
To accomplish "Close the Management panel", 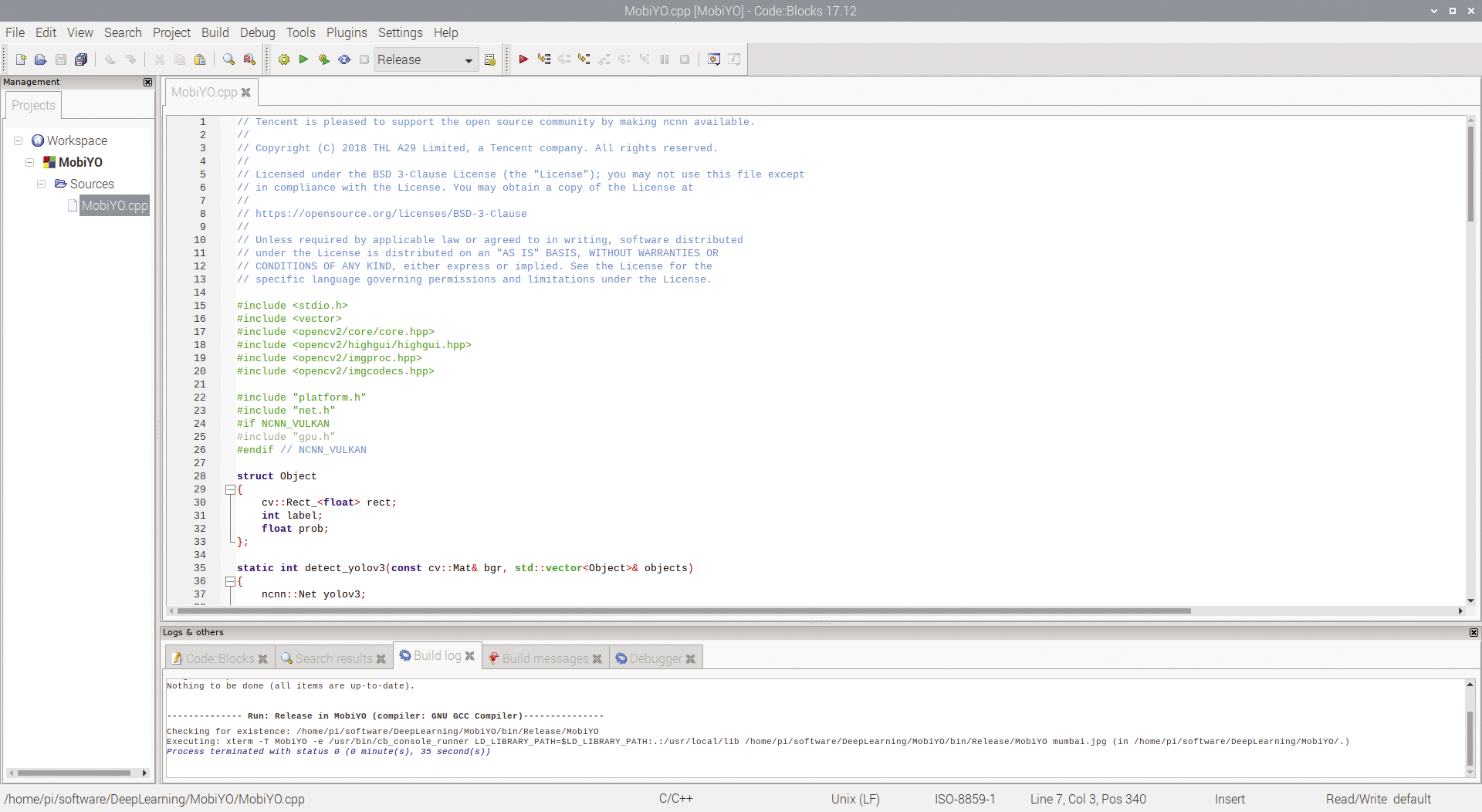I will pyautogui.click(x=147, y=82).
